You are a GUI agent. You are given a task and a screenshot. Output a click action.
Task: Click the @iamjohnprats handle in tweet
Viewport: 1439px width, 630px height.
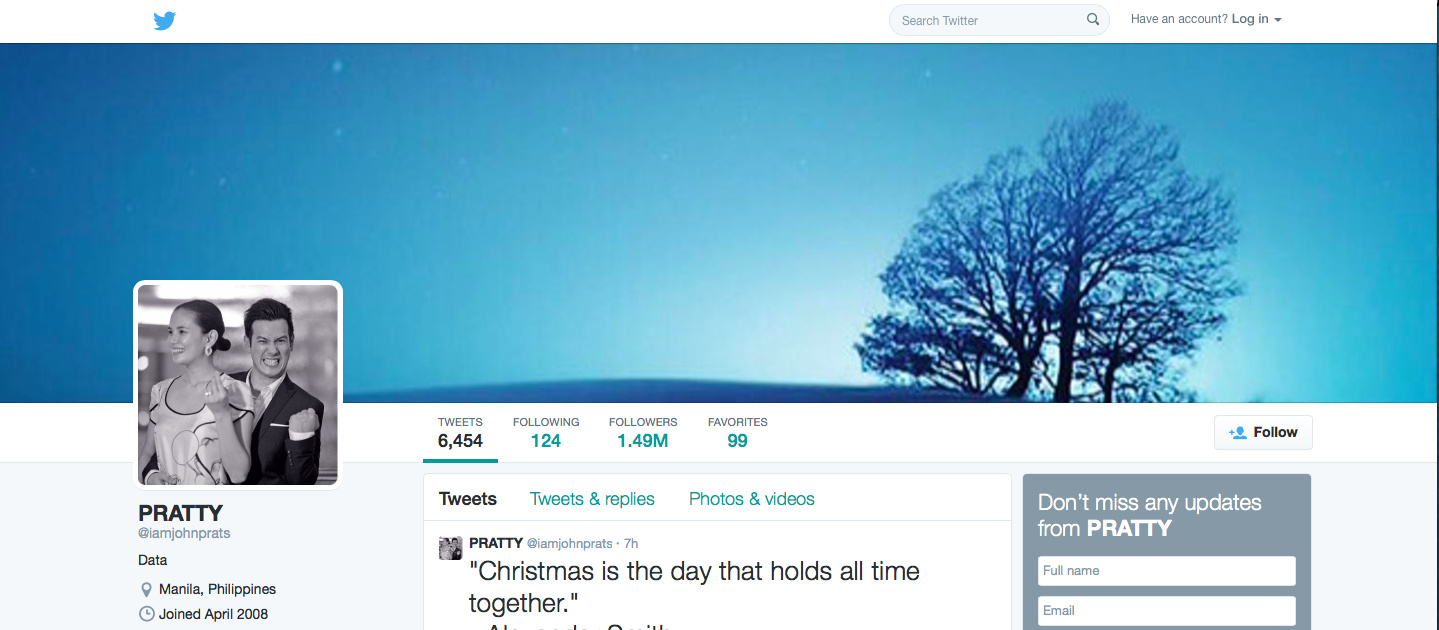569,543
